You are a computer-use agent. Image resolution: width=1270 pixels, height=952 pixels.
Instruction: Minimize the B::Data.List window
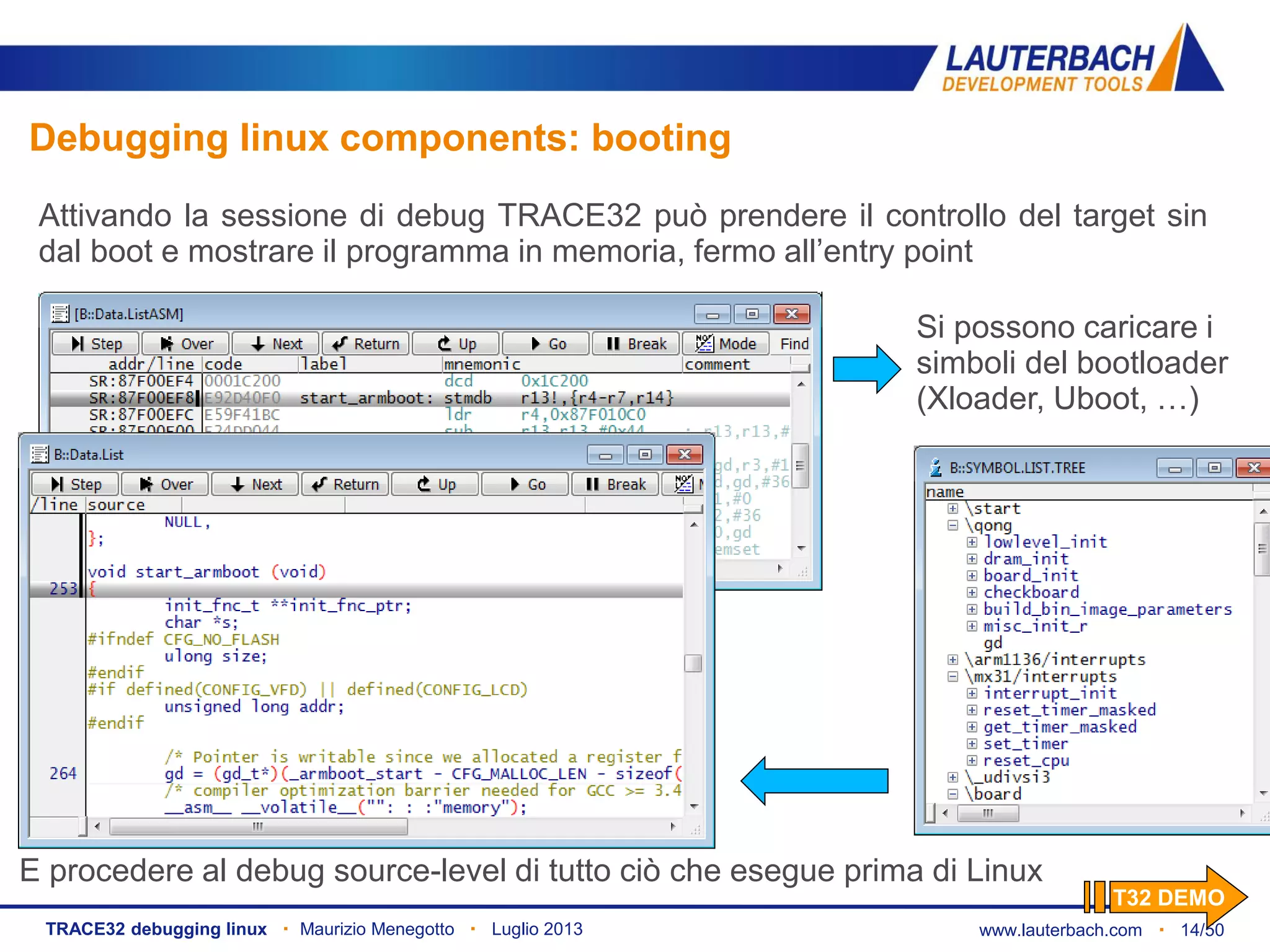(x=605, y=455)
